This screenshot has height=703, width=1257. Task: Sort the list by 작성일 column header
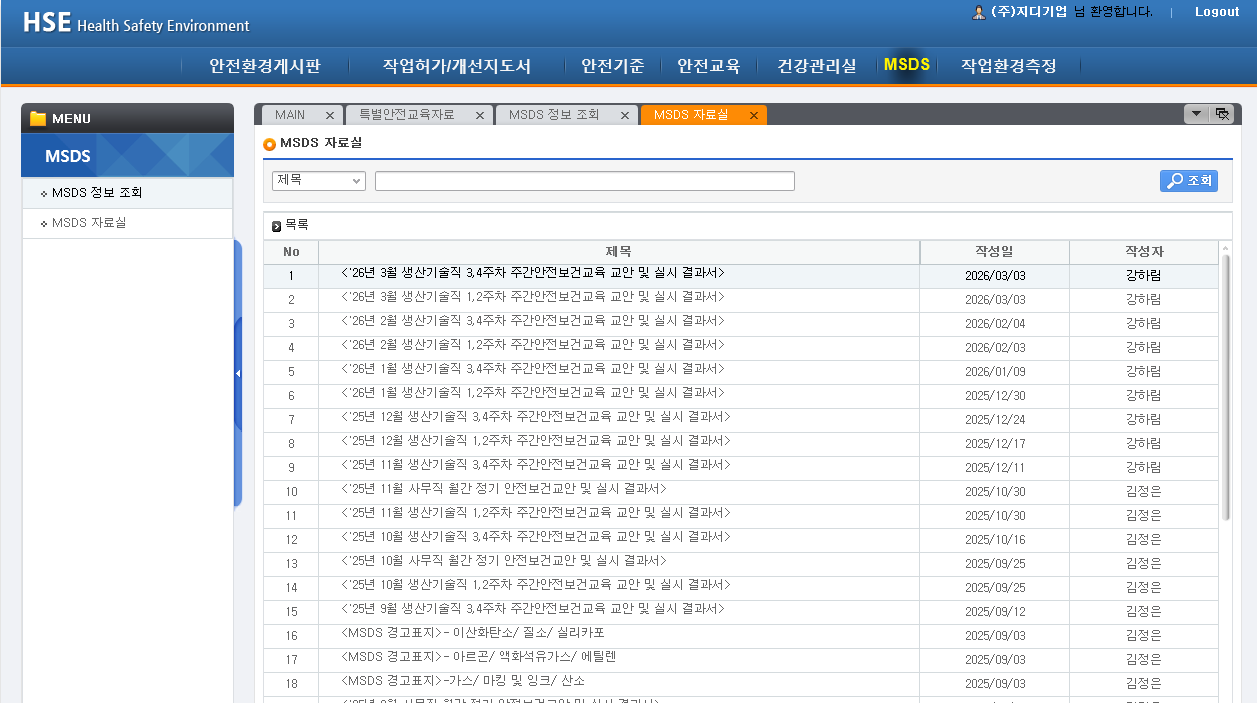point(994,252)
